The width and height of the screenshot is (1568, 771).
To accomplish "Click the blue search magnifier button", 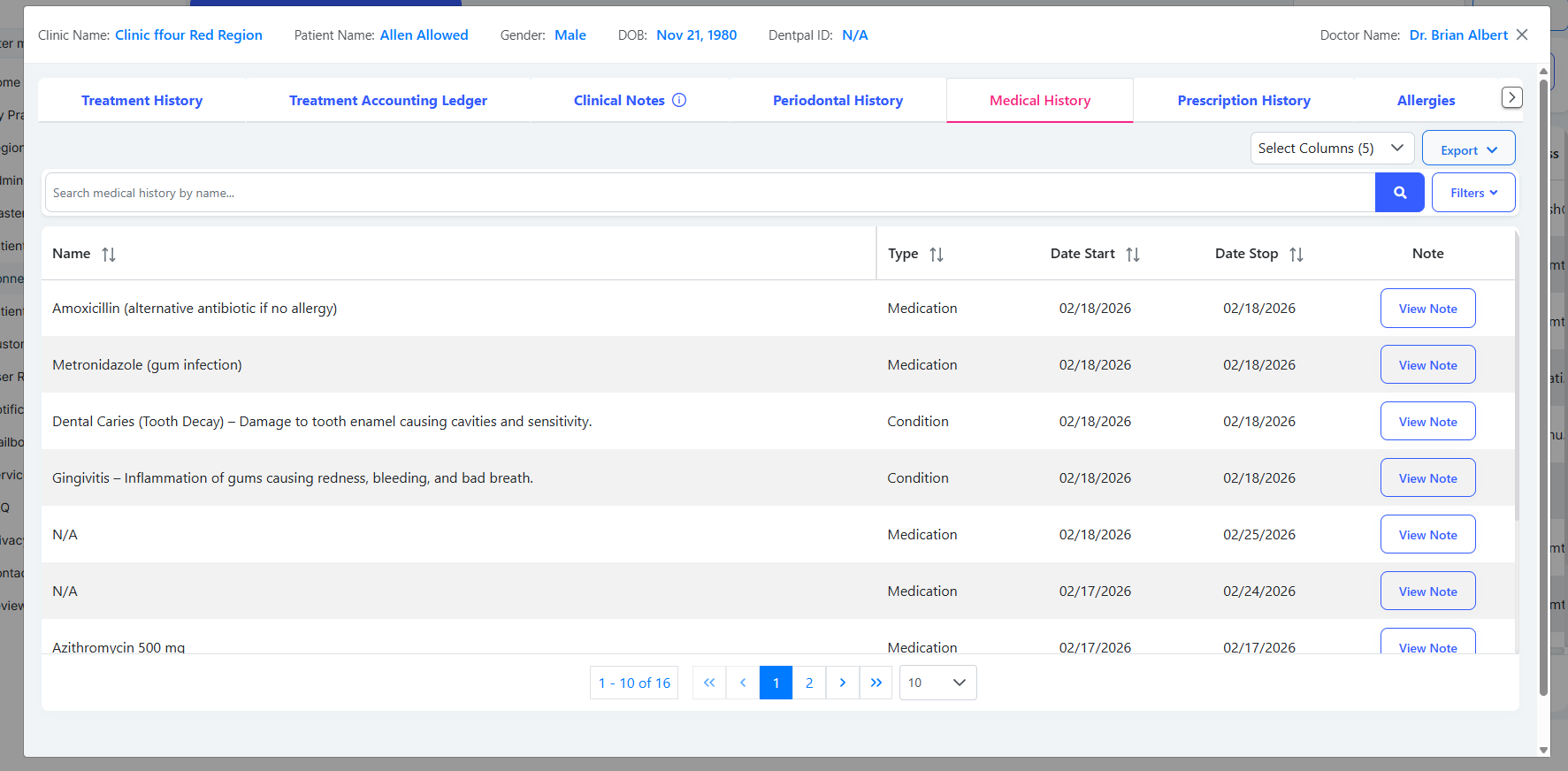I will [1399, 193].
